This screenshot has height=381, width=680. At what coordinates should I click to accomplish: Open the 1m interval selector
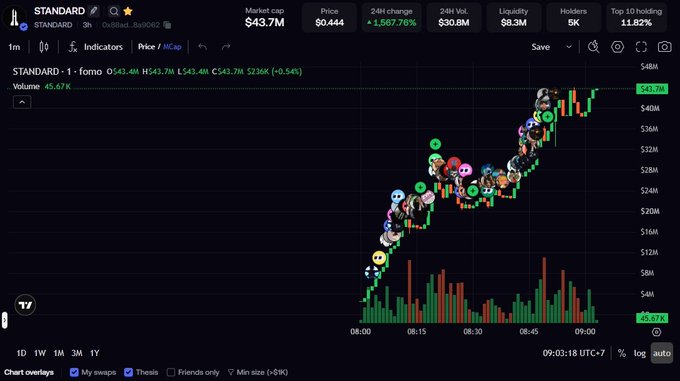(x=14, y=47)
